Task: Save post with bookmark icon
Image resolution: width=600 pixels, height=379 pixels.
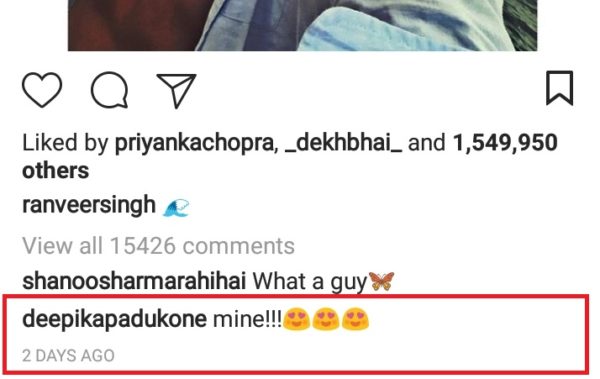Action: coord(559,88)
